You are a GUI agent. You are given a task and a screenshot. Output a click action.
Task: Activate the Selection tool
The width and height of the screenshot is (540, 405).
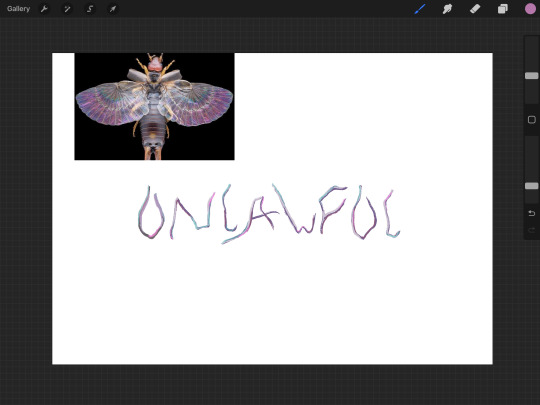pos(90,9)
